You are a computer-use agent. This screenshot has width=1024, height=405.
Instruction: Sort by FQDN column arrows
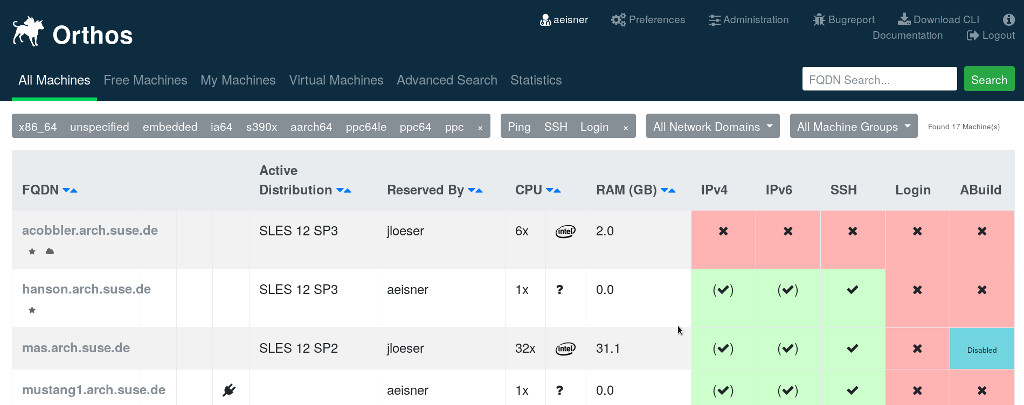pos(69,190)
